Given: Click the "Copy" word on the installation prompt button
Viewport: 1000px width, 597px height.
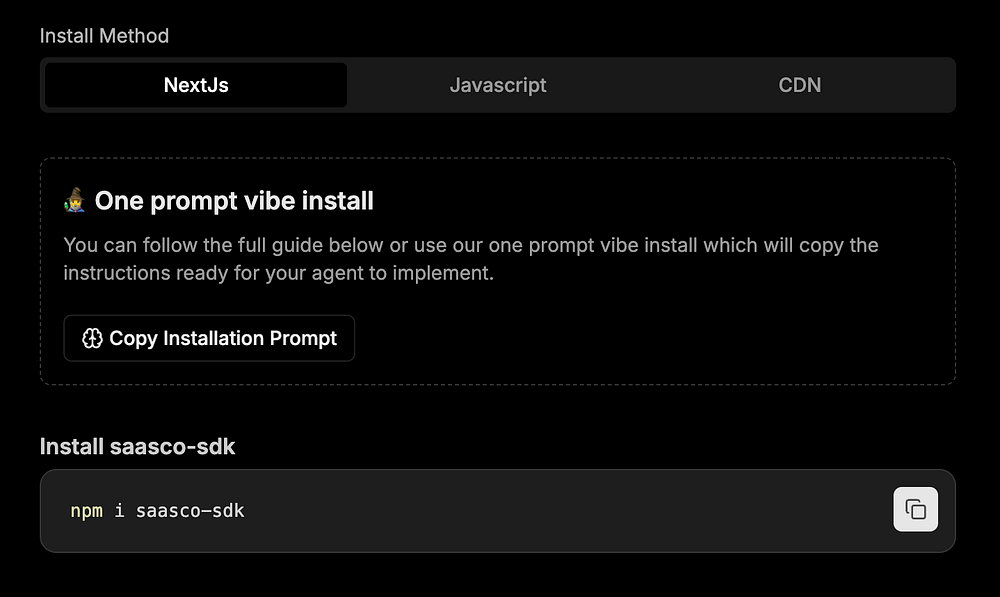Looking at the screenshot, I should point(133,339).
